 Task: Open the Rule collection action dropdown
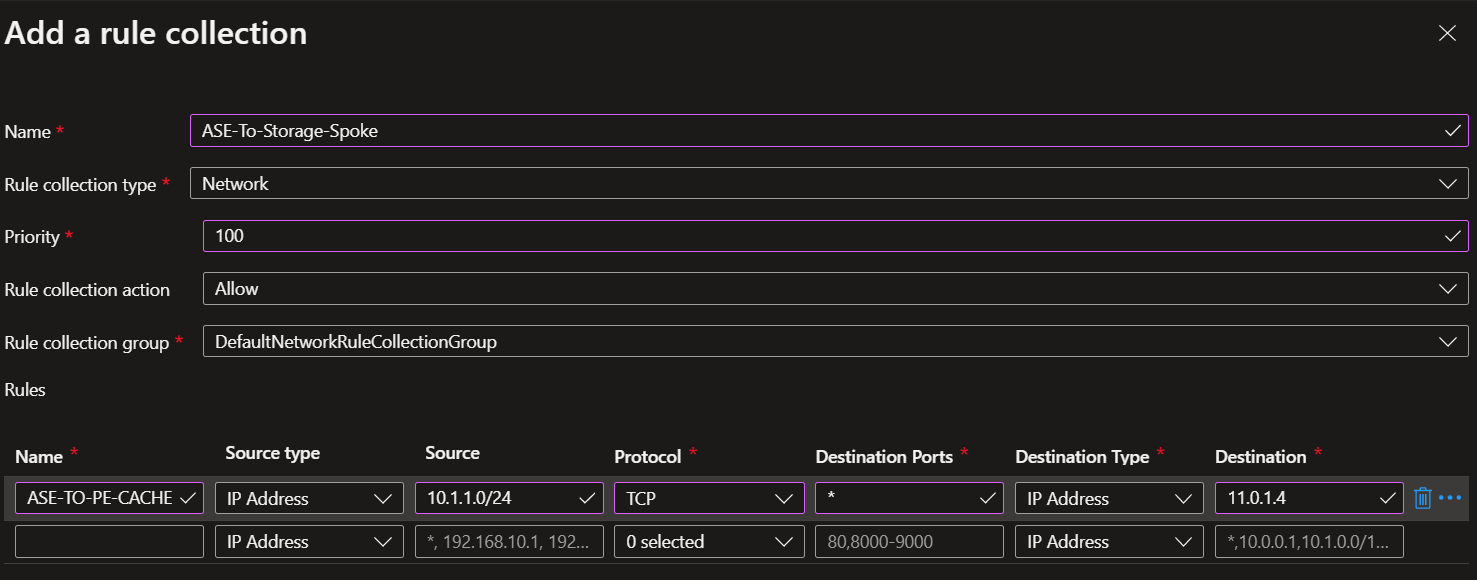(835, 289)
